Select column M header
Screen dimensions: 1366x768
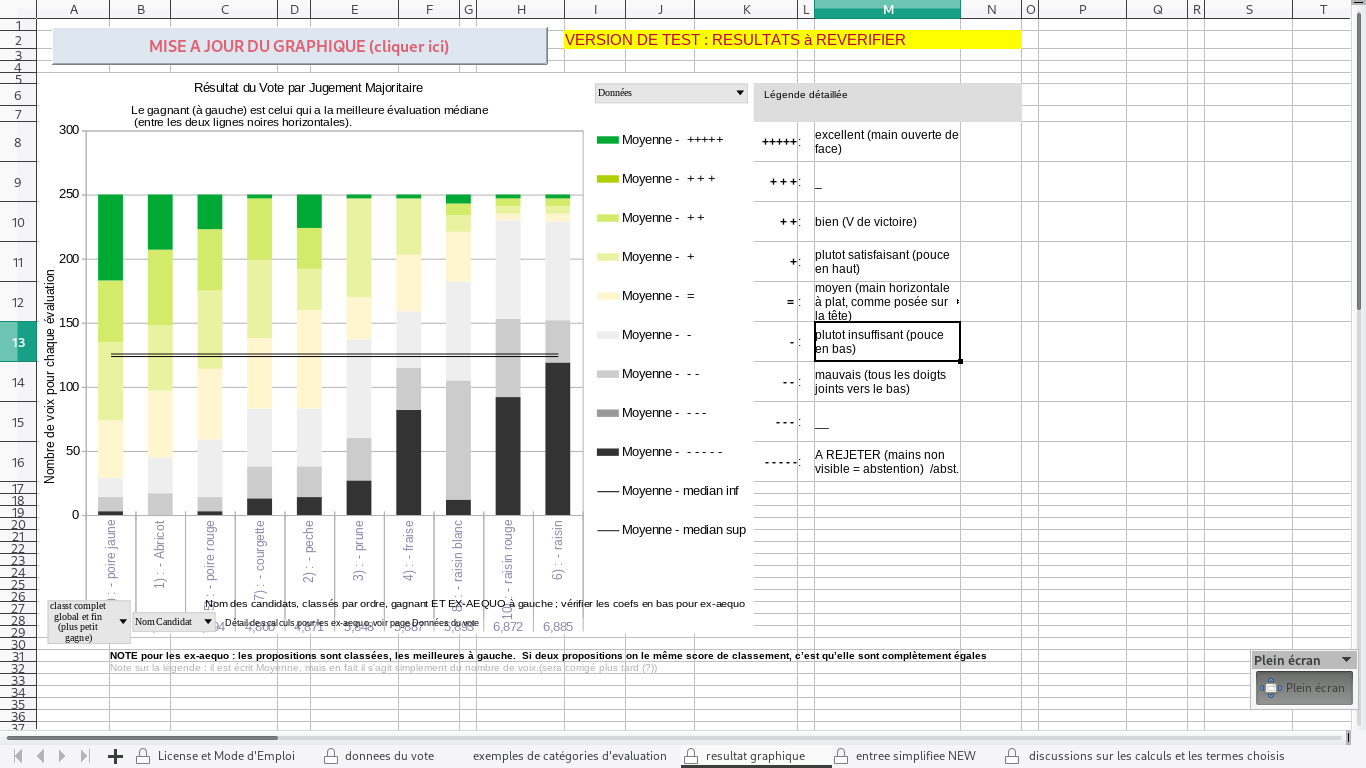point(887,10)
